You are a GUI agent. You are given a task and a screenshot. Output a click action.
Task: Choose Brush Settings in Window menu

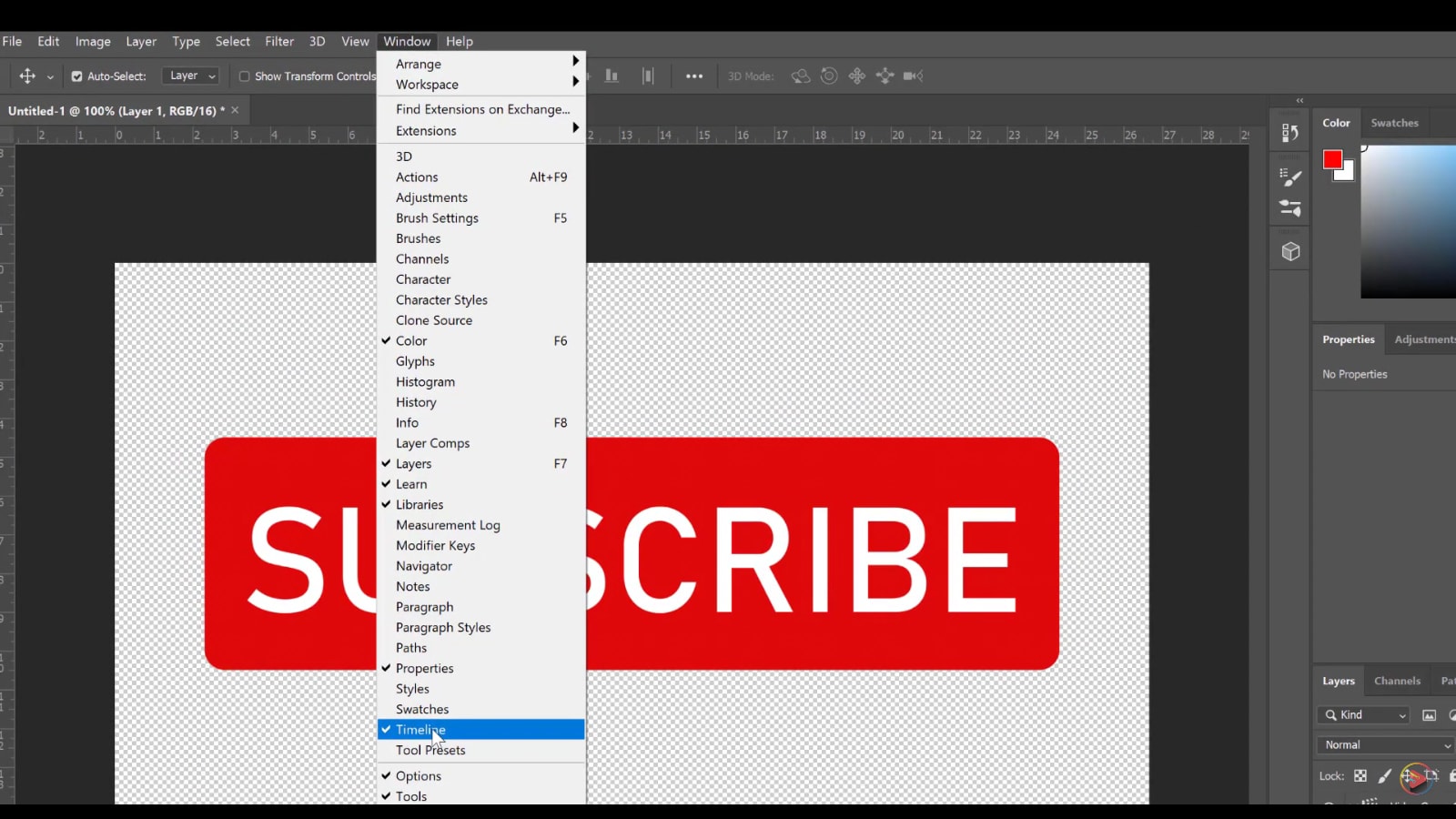(x=480, y=218)
